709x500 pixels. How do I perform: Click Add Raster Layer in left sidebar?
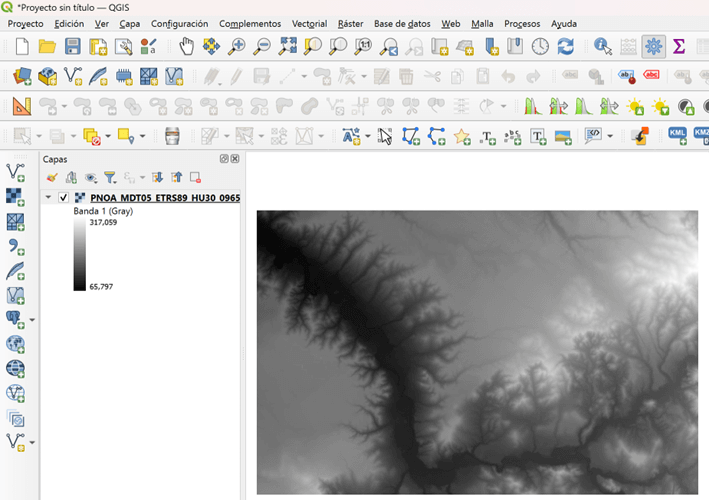coord(15,197)
